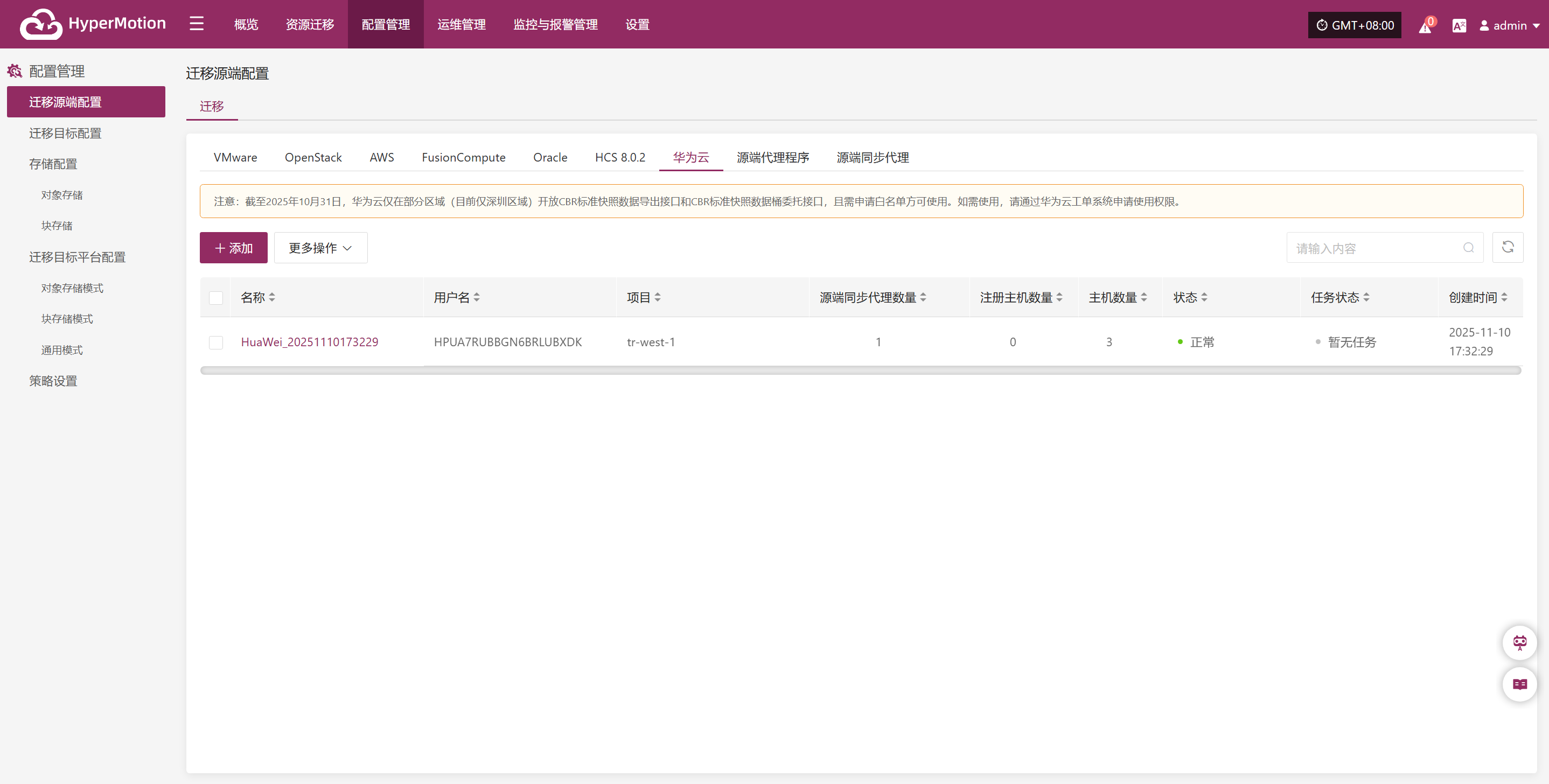Click the language switch icon
1549x784 pixels.
(1459, 26)
